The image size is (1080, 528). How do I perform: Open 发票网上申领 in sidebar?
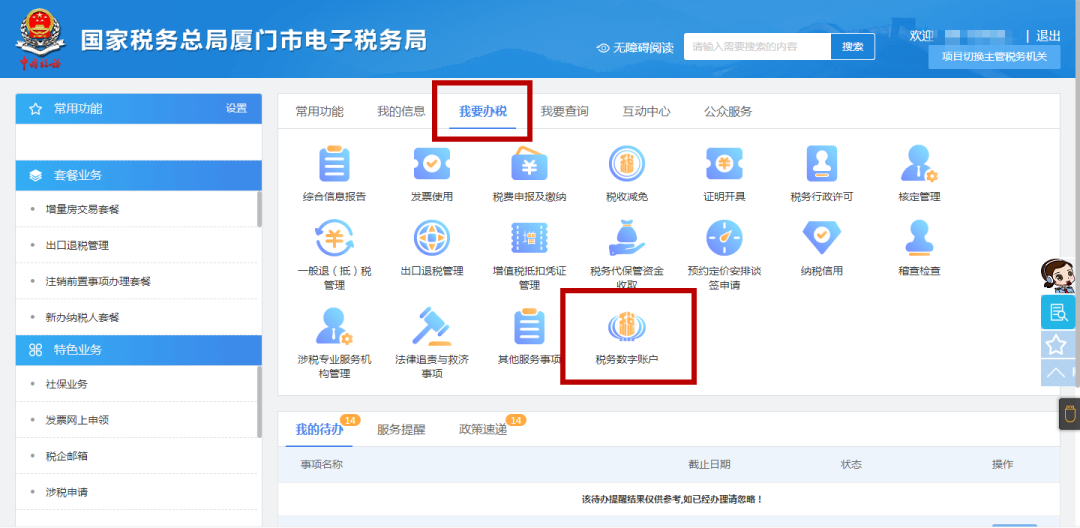76,420
